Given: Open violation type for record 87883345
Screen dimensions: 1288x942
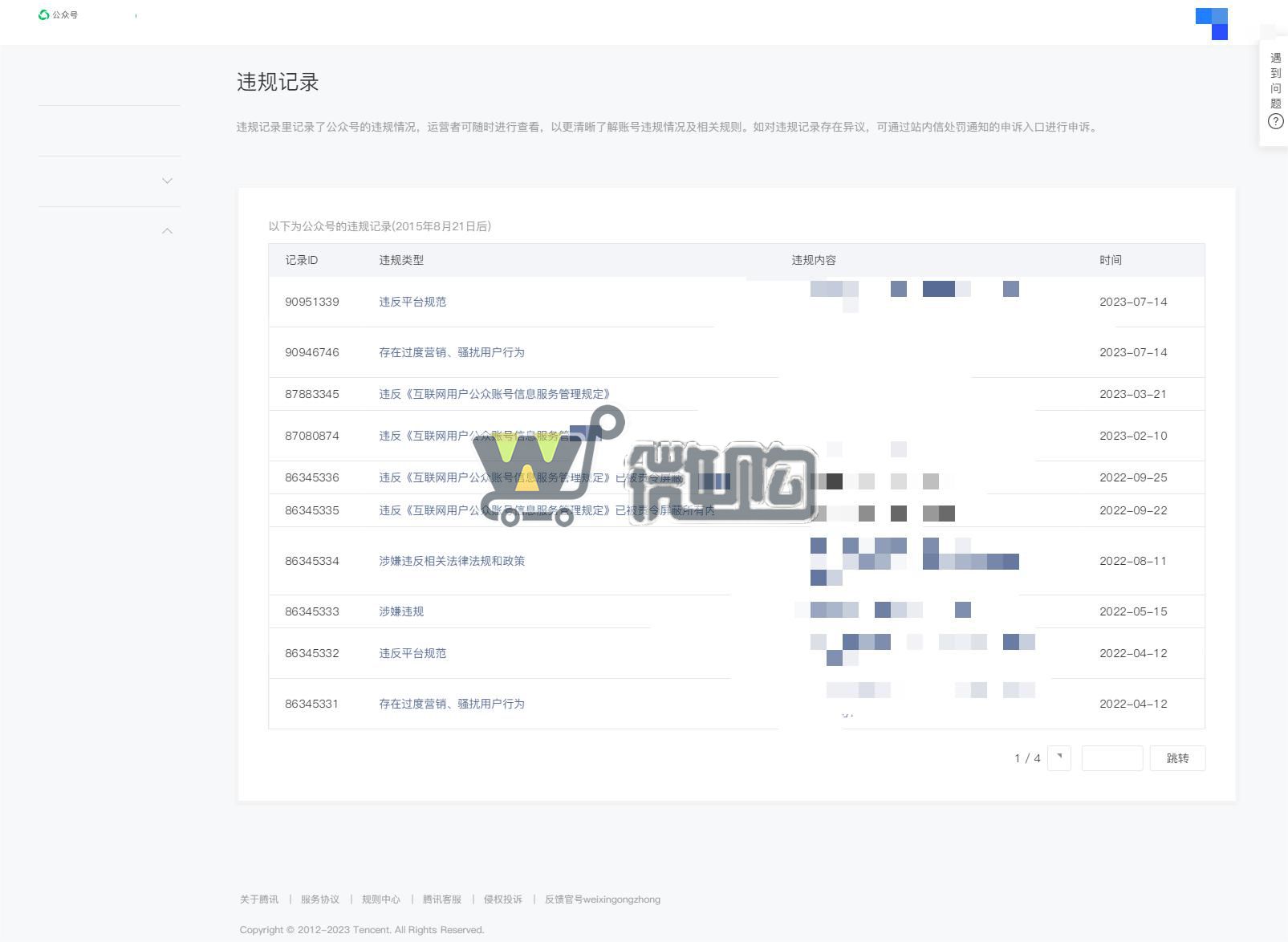Looking at the screenshot, I should [494, 394].
